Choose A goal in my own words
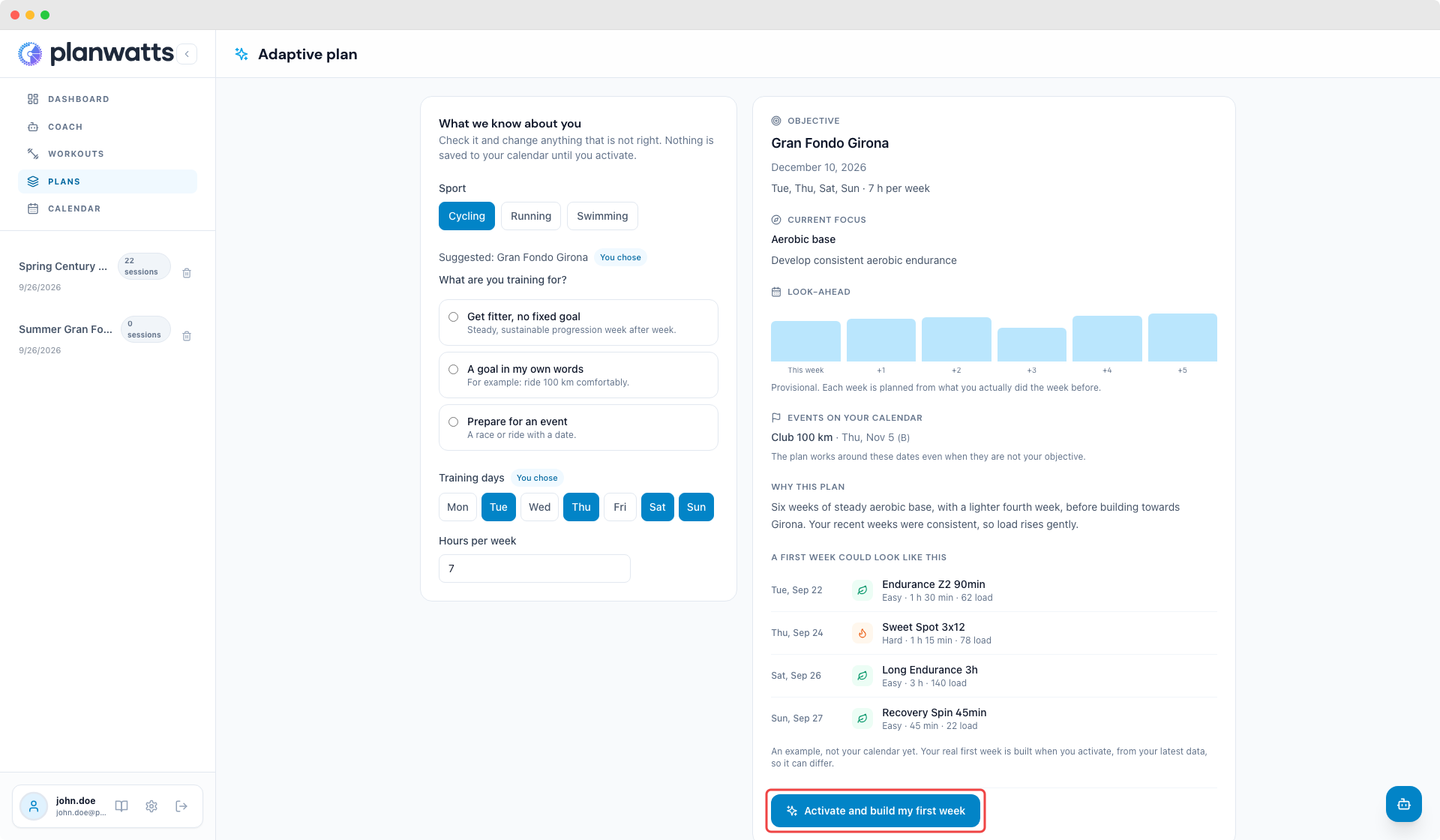Viewport: 1440px width, 840px height. click(x=578, y=375)
